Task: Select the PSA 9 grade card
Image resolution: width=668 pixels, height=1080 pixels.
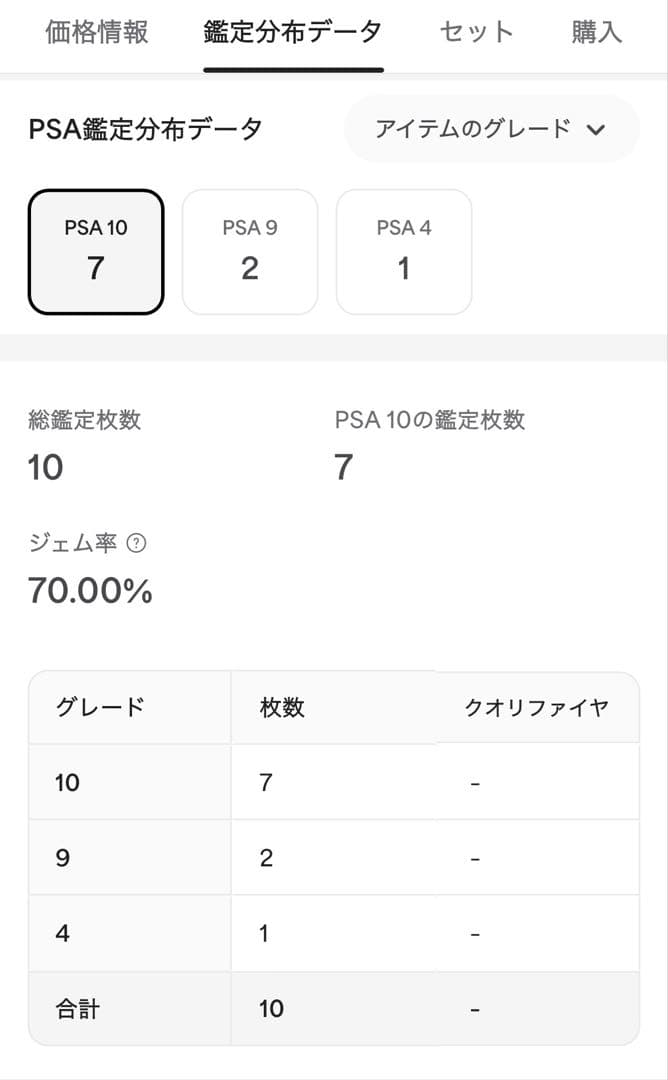Action: [x=250, y=252]
